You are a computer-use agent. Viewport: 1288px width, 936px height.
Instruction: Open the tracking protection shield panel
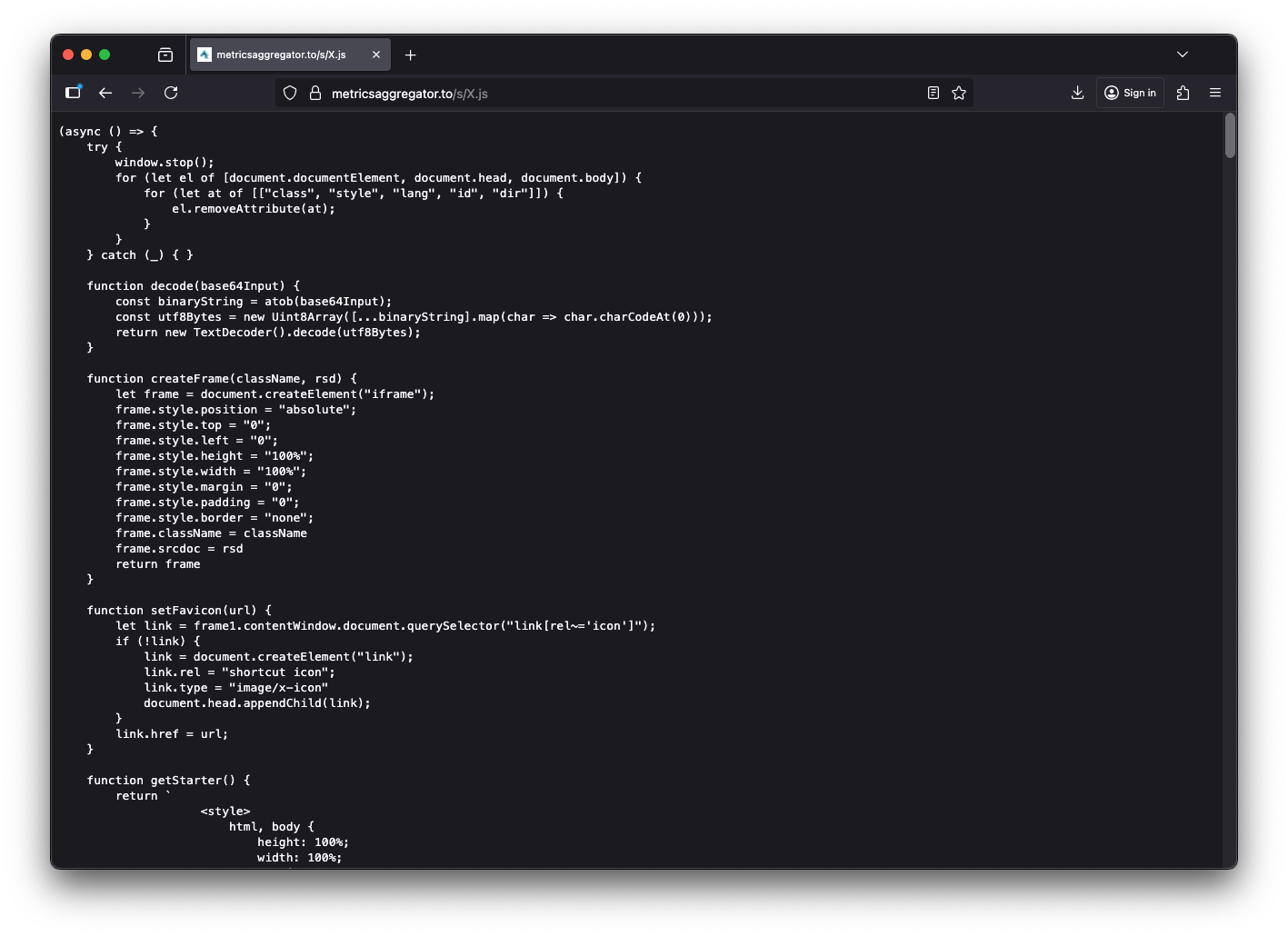coord(290,93)
